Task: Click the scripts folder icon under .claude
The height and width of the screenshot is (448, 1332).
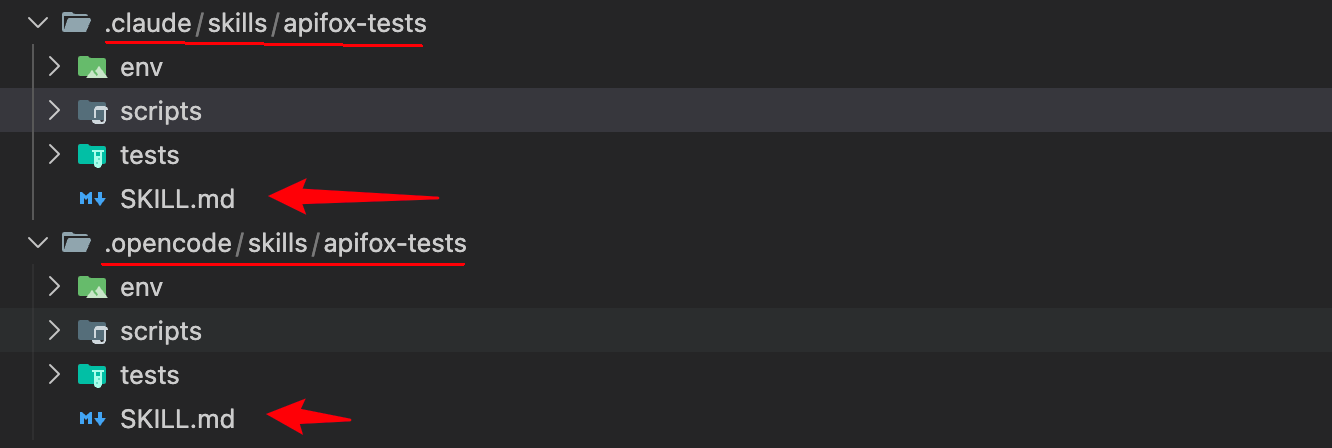Action: tap(92, 111)
